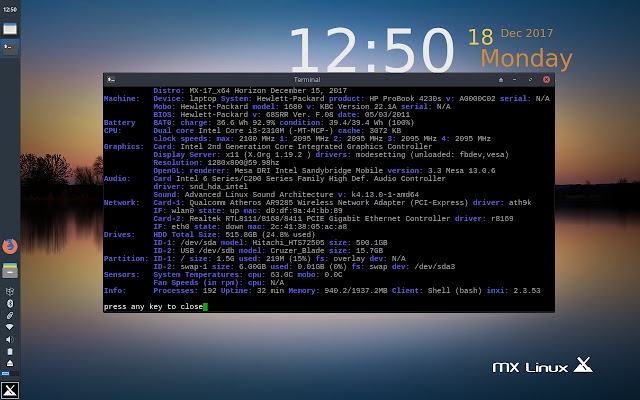
Task: Open the Bluetooth tray icon
Action: [x=10, y=303]
